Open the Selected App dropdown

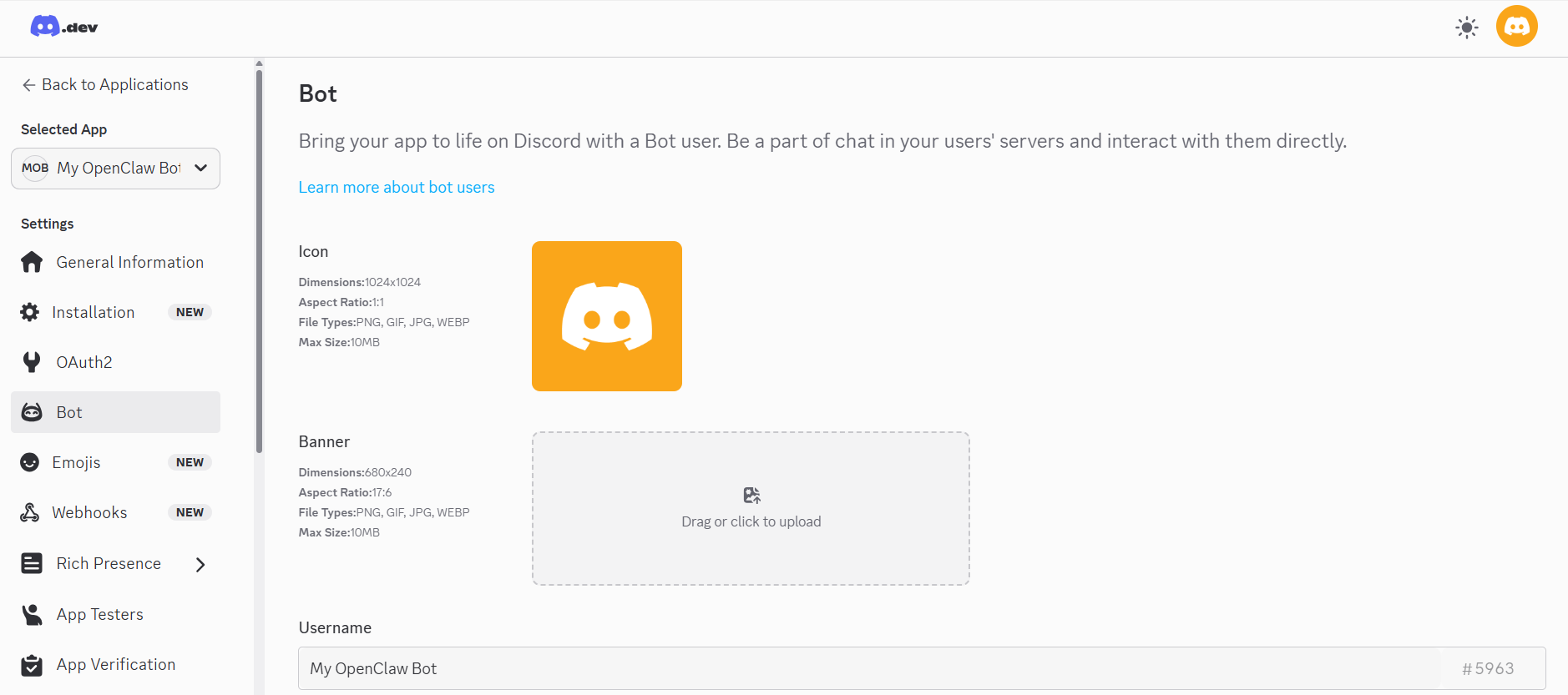pos(115,169)
